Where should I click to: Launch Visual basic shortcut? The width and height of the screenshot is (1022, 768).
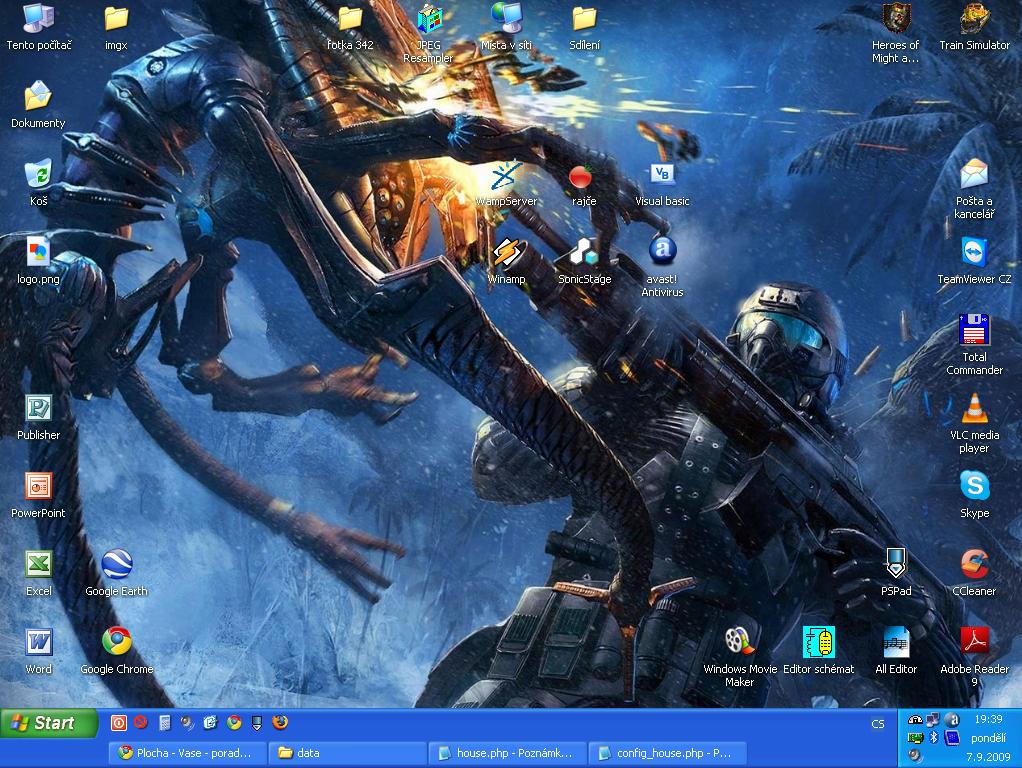(x=662, y=183)
